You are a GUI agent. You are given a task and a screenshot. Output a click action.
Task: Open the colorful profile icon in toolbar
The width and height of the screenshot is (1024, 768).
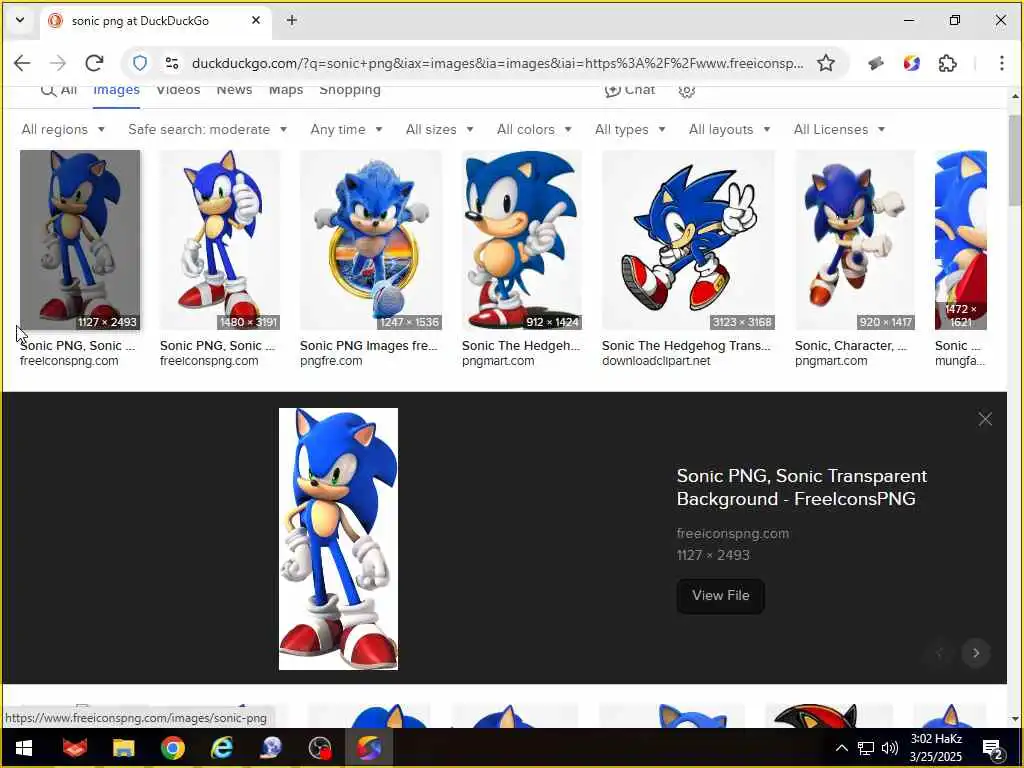click(912, 63)
